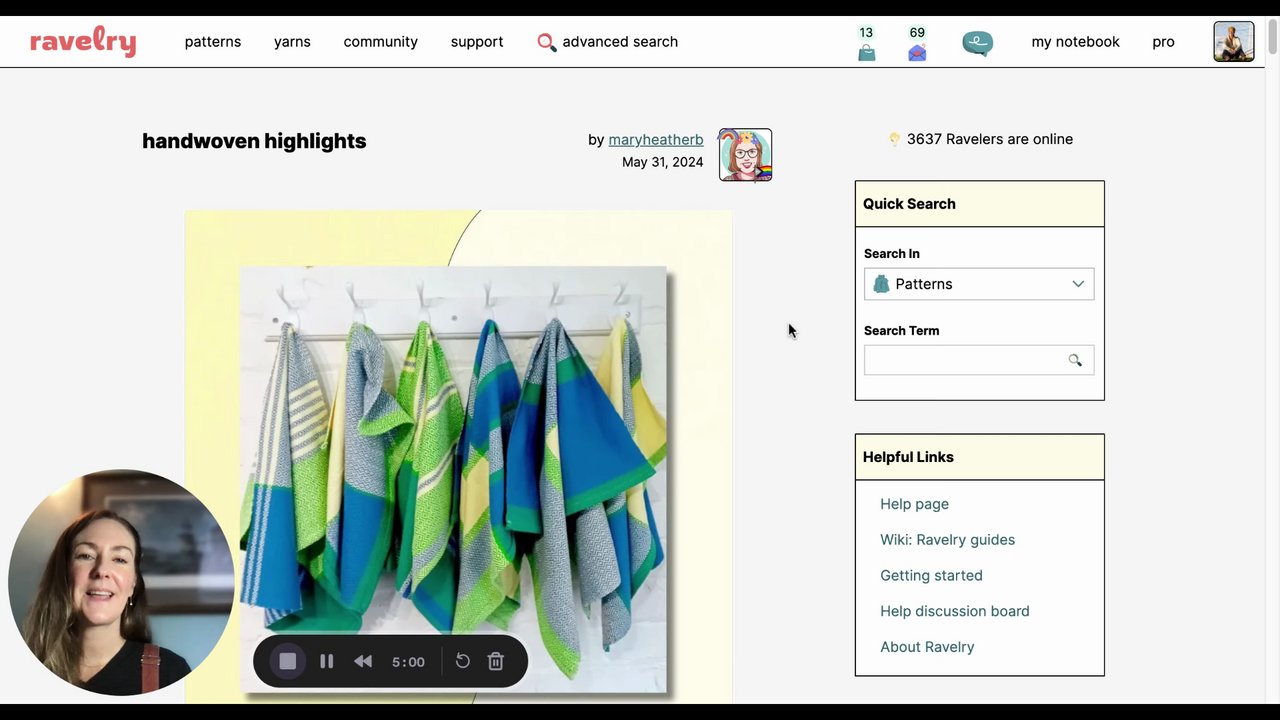Click the May 31, 2024 date

click(662, 162)
